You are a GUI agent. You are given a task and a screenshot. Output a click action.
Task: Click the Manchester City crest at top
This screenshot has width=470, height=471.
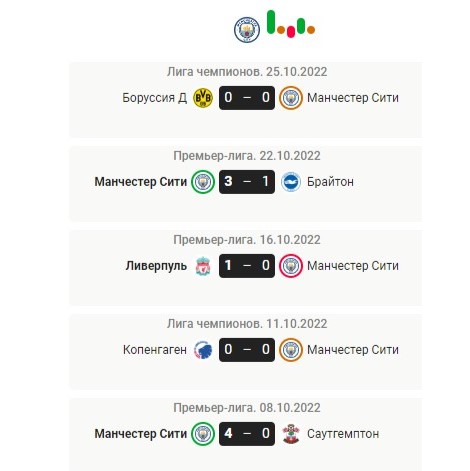247,30
